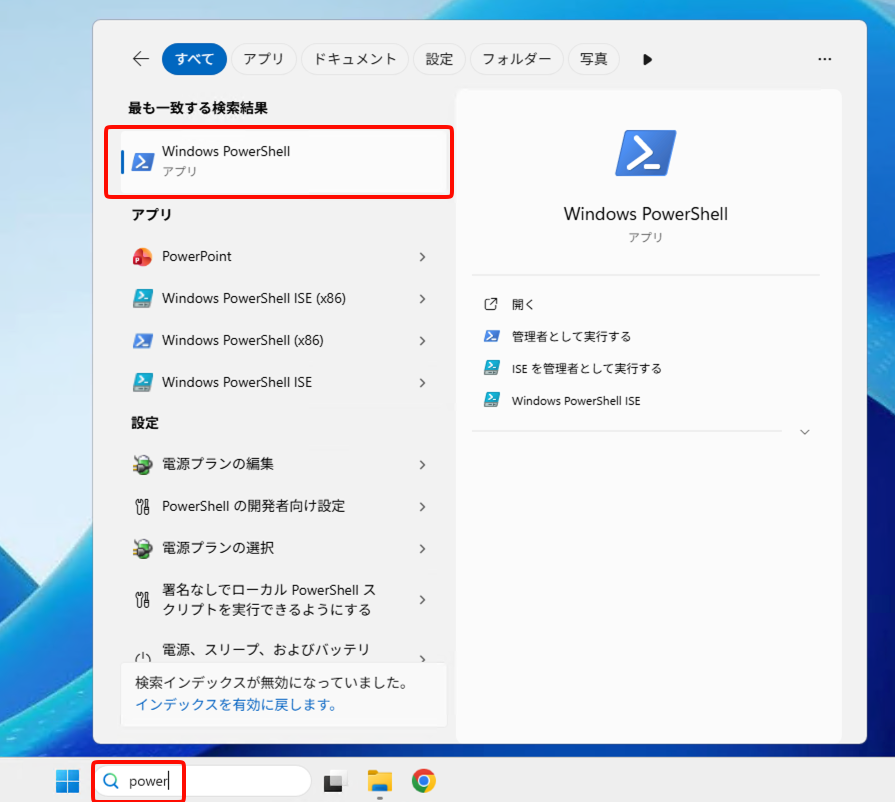The height and width of the screenshot is (802, 895).
Task: Click the 電源プランの選択 icon
Action: pos(142,549)
